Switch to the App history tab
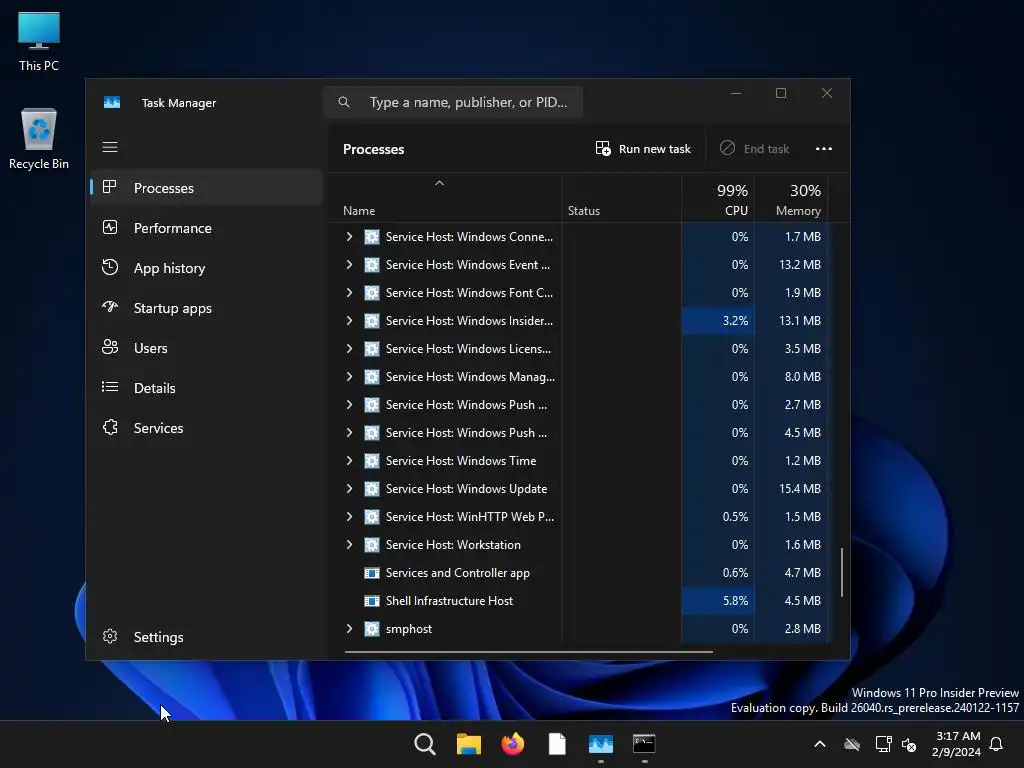 coord(206,268)
